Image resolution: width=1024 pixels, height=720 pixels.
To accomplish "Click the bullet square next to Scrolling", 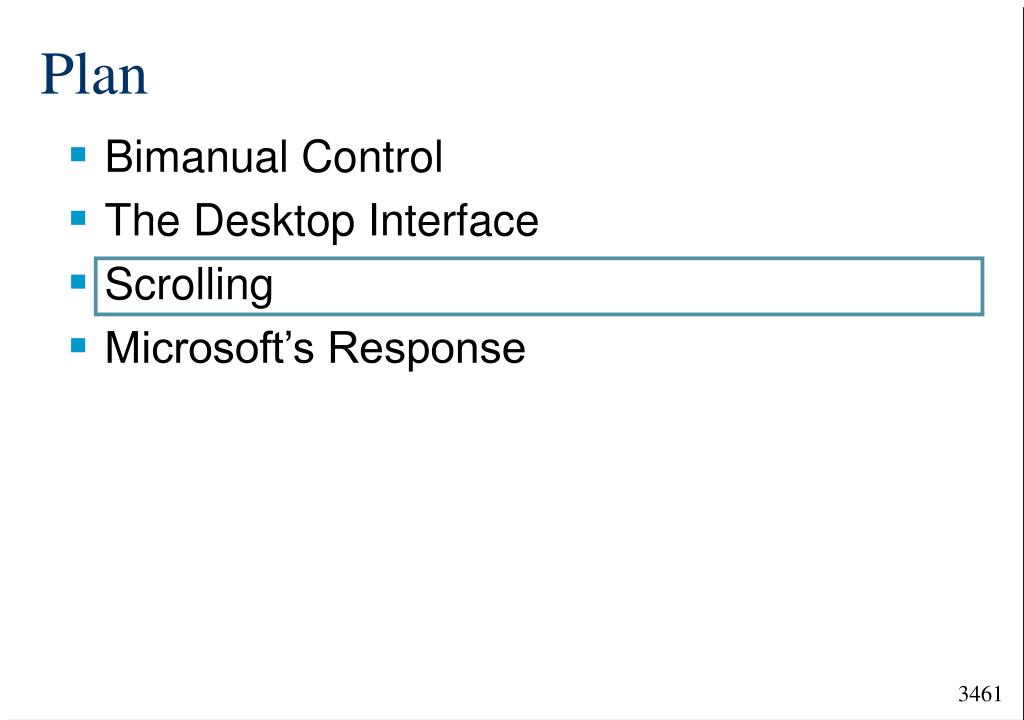I will [79, 282].
